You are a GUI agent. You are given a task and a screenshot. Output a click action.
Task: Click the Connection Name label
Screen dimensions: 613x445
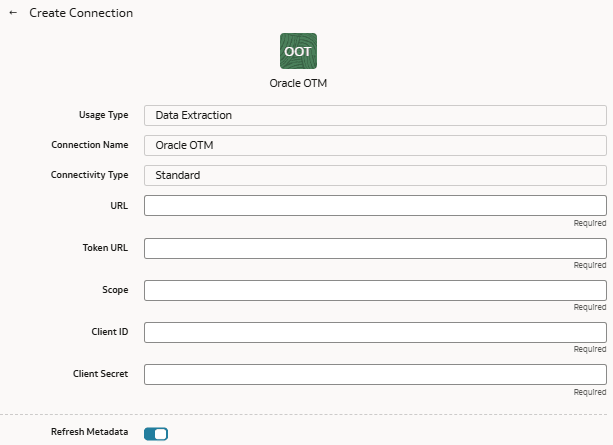pos(90,145)
